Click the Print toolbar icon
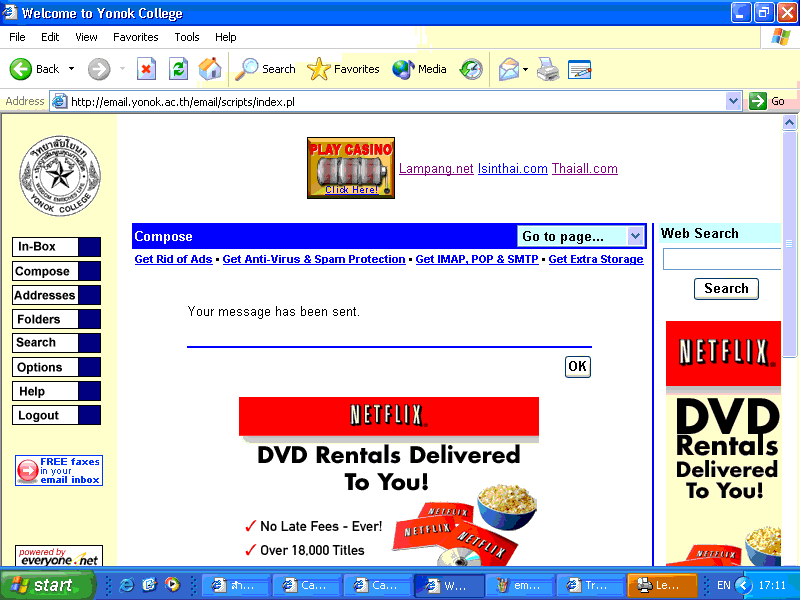The width and height of the screenshot is (800, 600). [x=547, y=69]
